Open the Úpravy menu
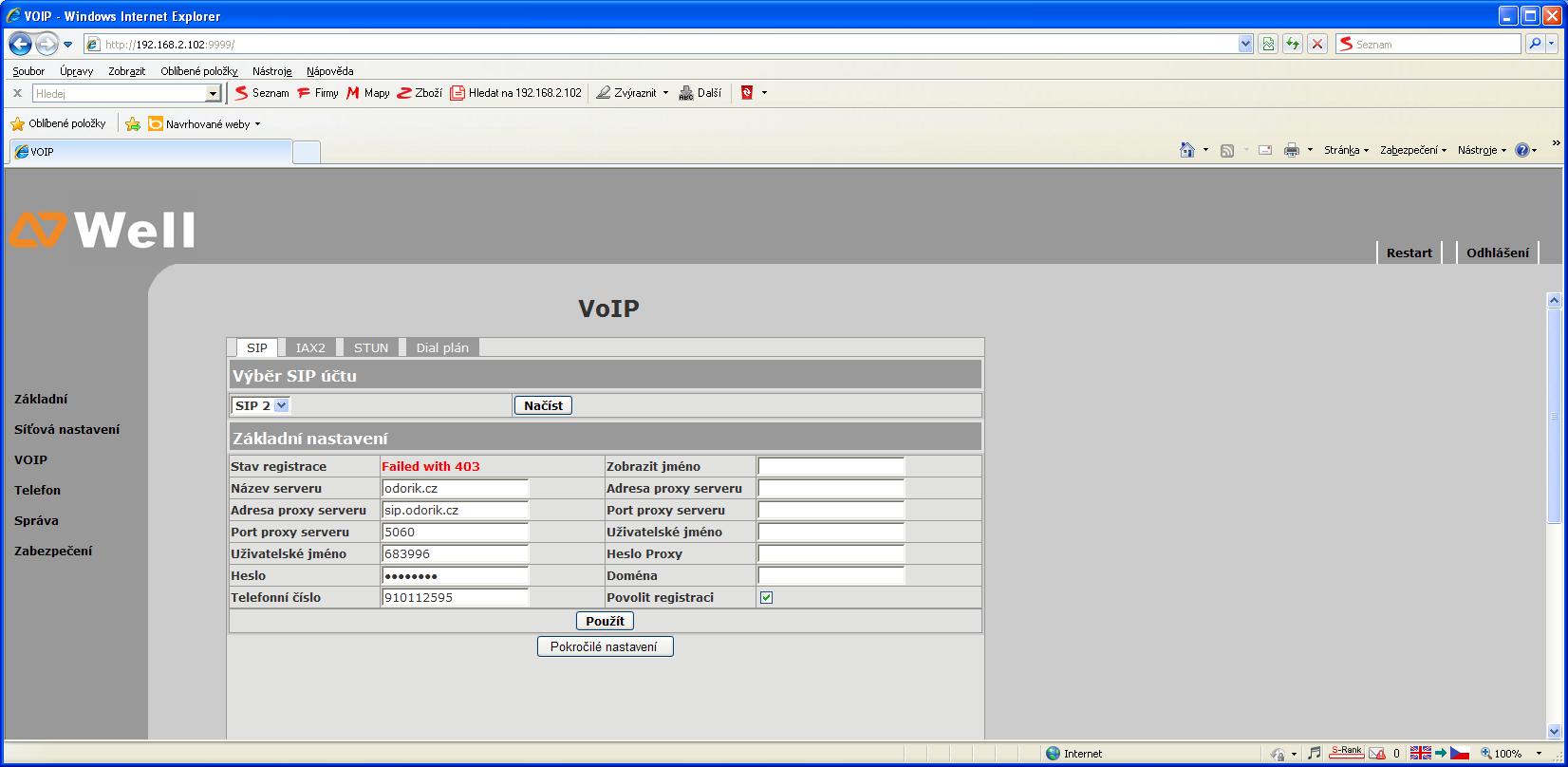1568x767 pixels. pos(76,71)
